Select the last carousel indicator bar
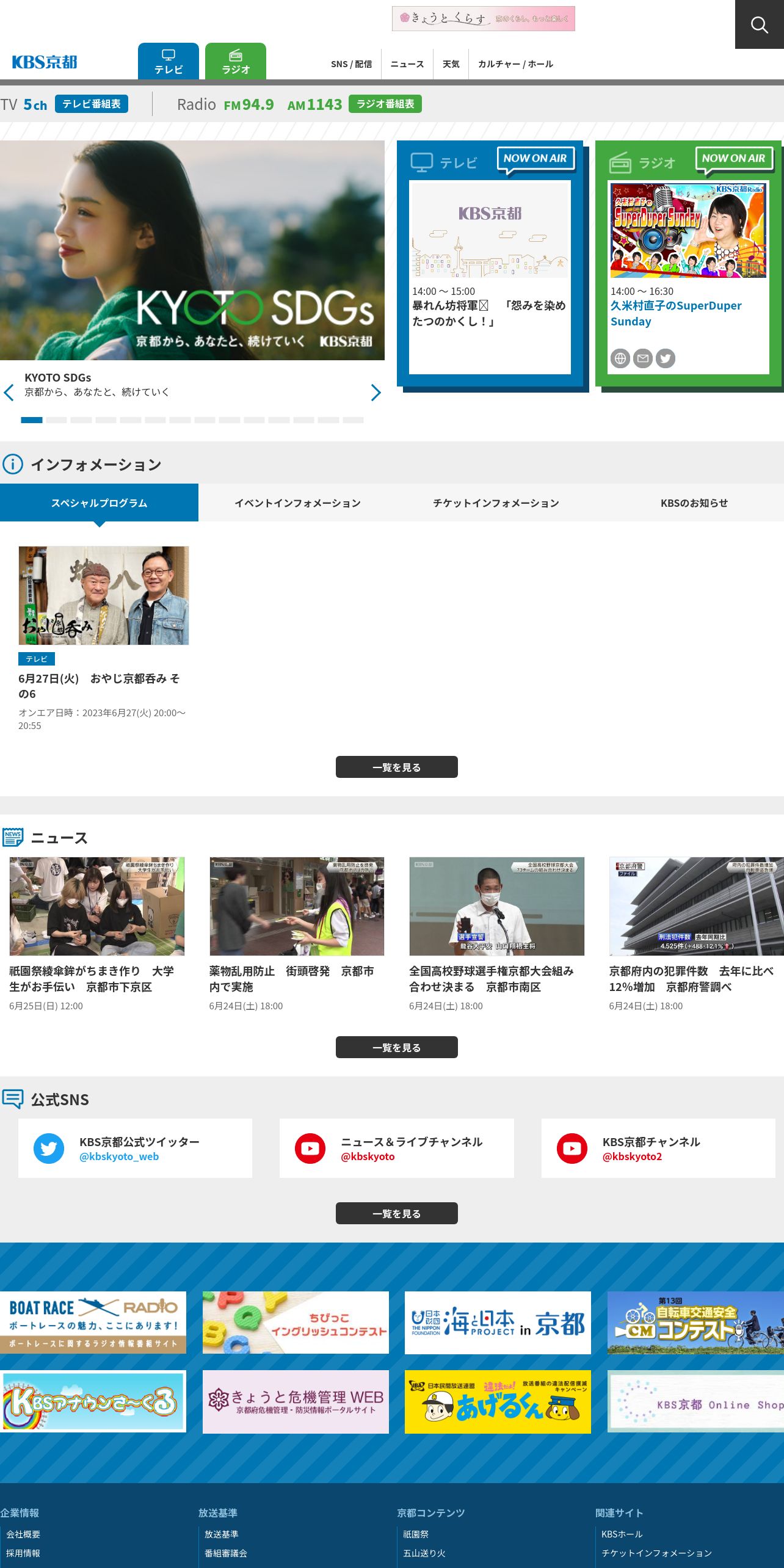 point(353,420)
